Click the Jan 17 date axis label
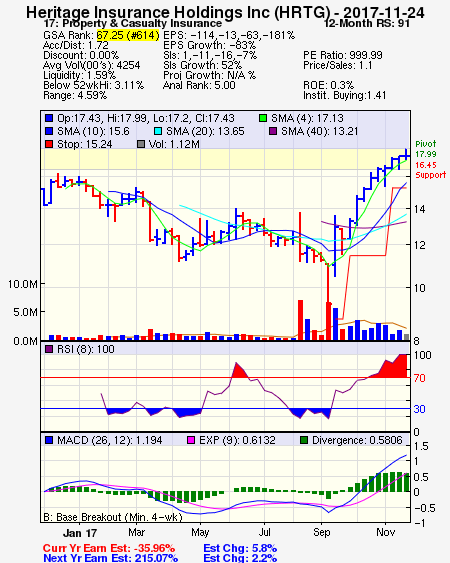450x563 pixels. click(80, 533)
